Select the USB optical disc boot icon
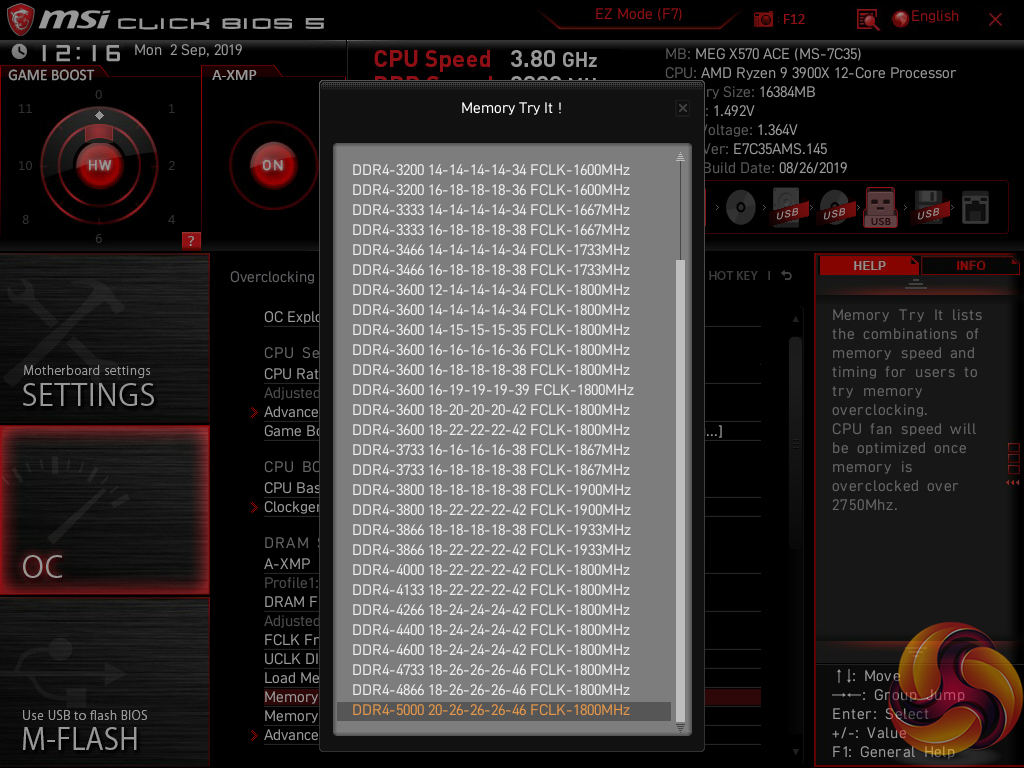This screenshot has width=1024, height=768. point(834,208)
